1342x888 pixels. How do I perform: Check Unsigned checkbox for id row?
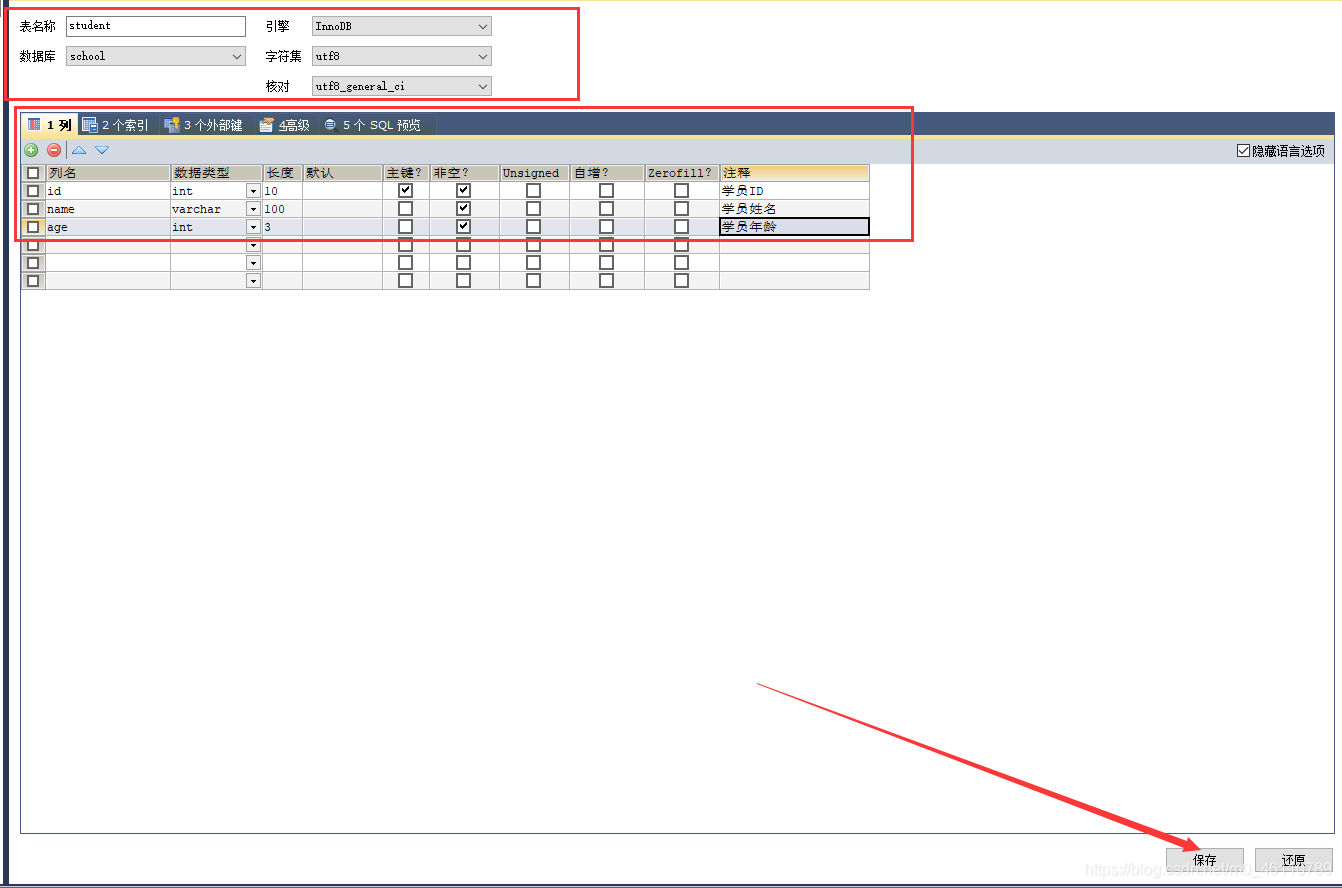point(533,190)
